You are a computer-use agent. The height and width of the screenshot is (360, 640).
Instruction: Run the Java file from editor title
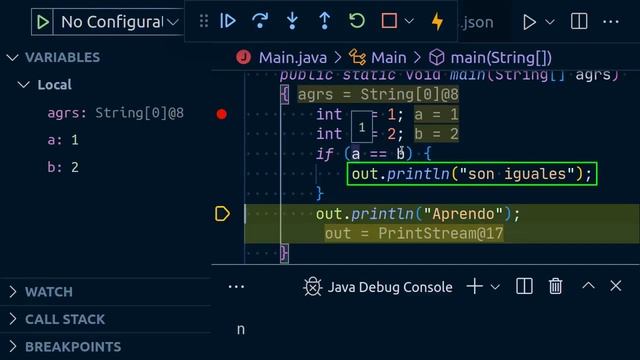pos(529,22)
